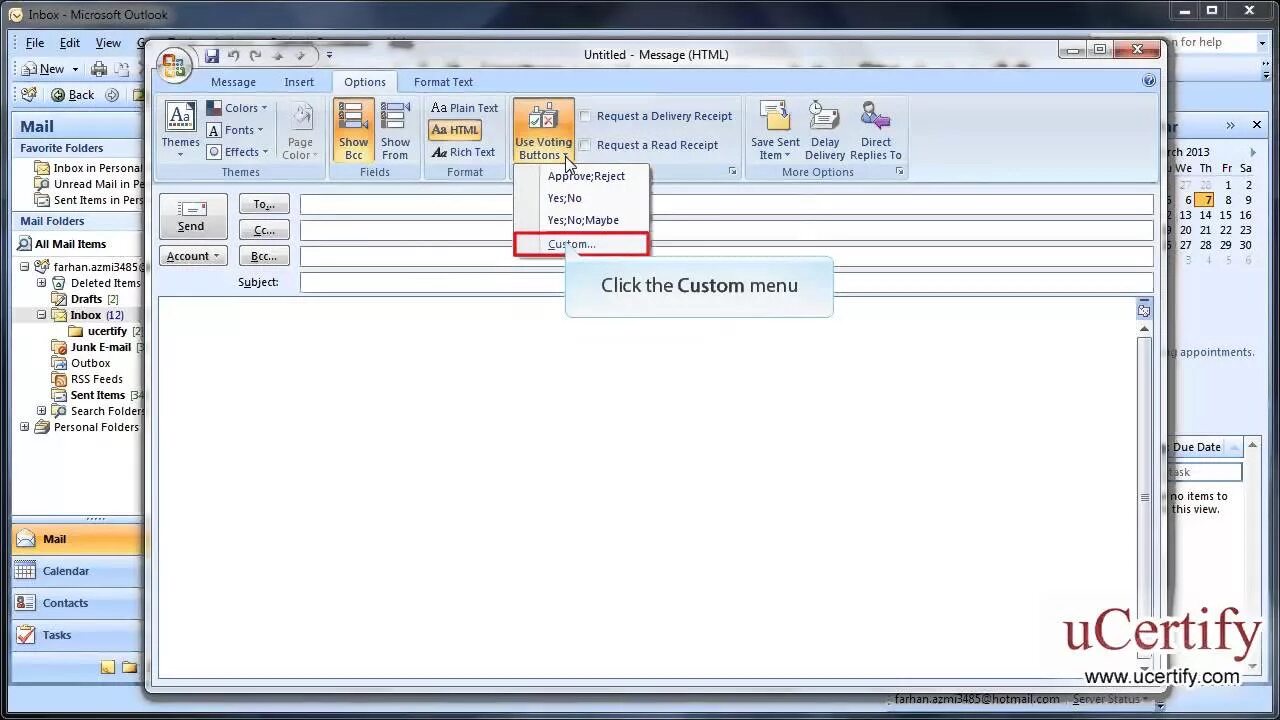Open View menu in Outlook window
This screenshot has width=1280, height=720.
pos(108,43)
